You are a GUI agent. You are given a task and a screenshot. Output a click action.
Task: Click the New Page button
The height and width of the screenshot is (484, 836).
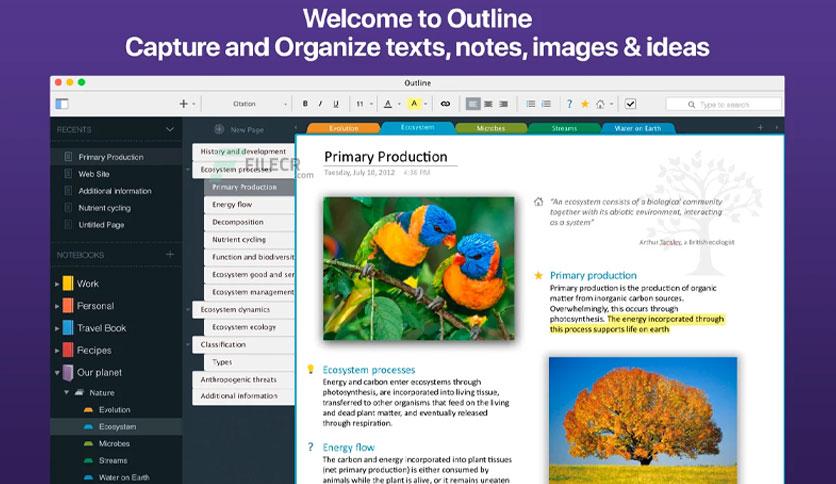[239, 129]
